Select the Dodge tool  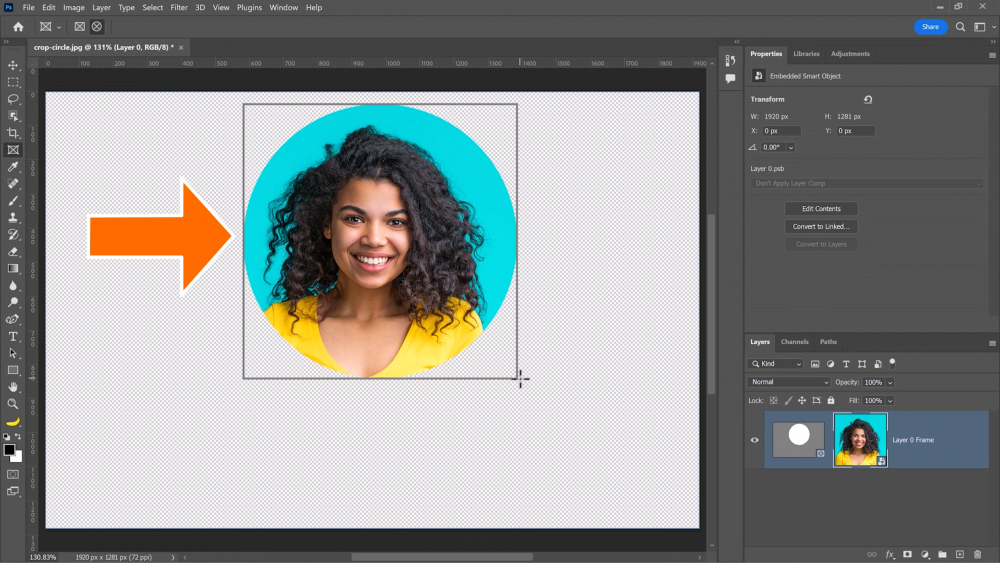[13, 302]
